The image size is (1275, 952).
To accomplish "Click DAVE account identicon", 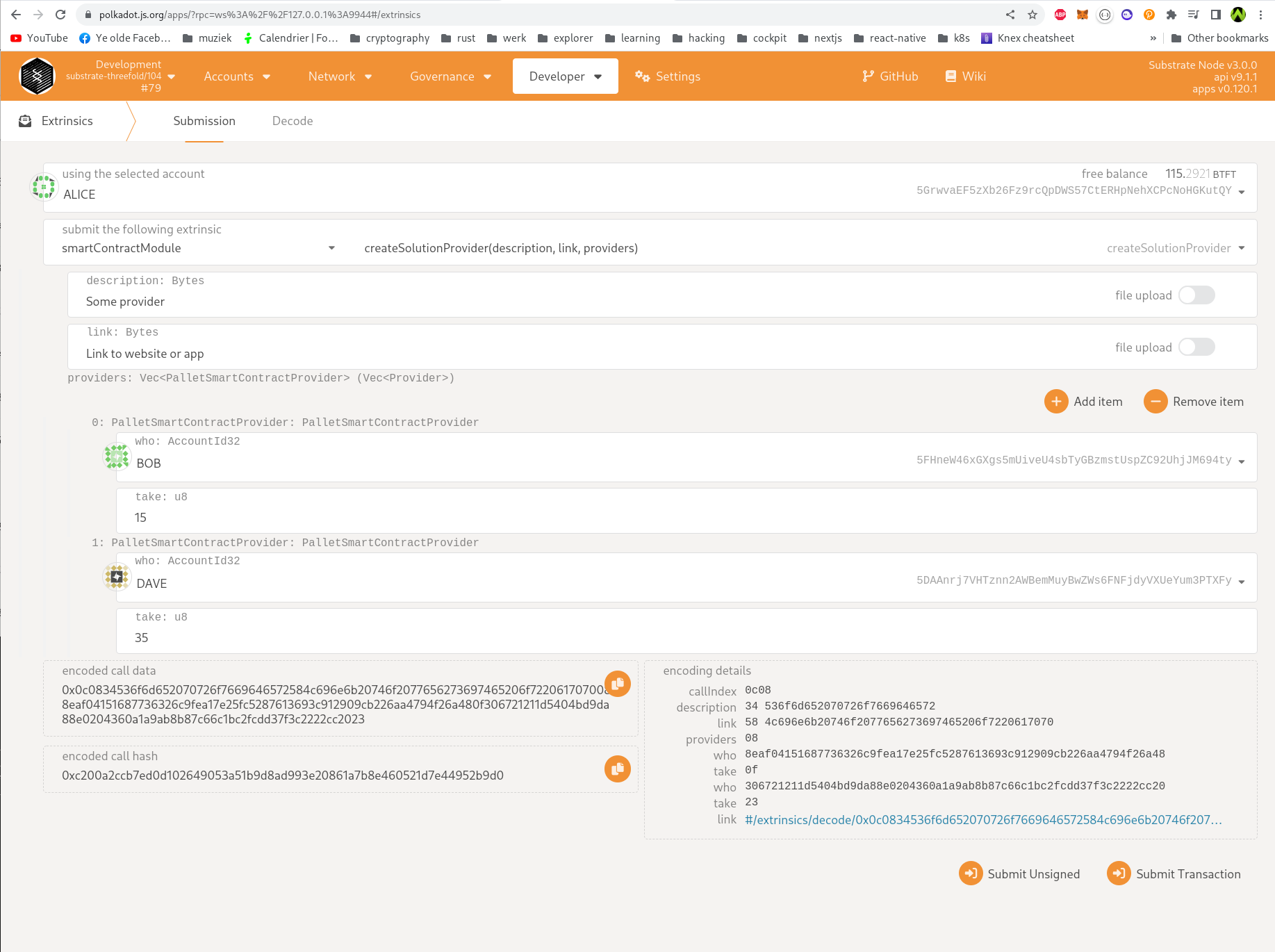I will coord(117,577).
